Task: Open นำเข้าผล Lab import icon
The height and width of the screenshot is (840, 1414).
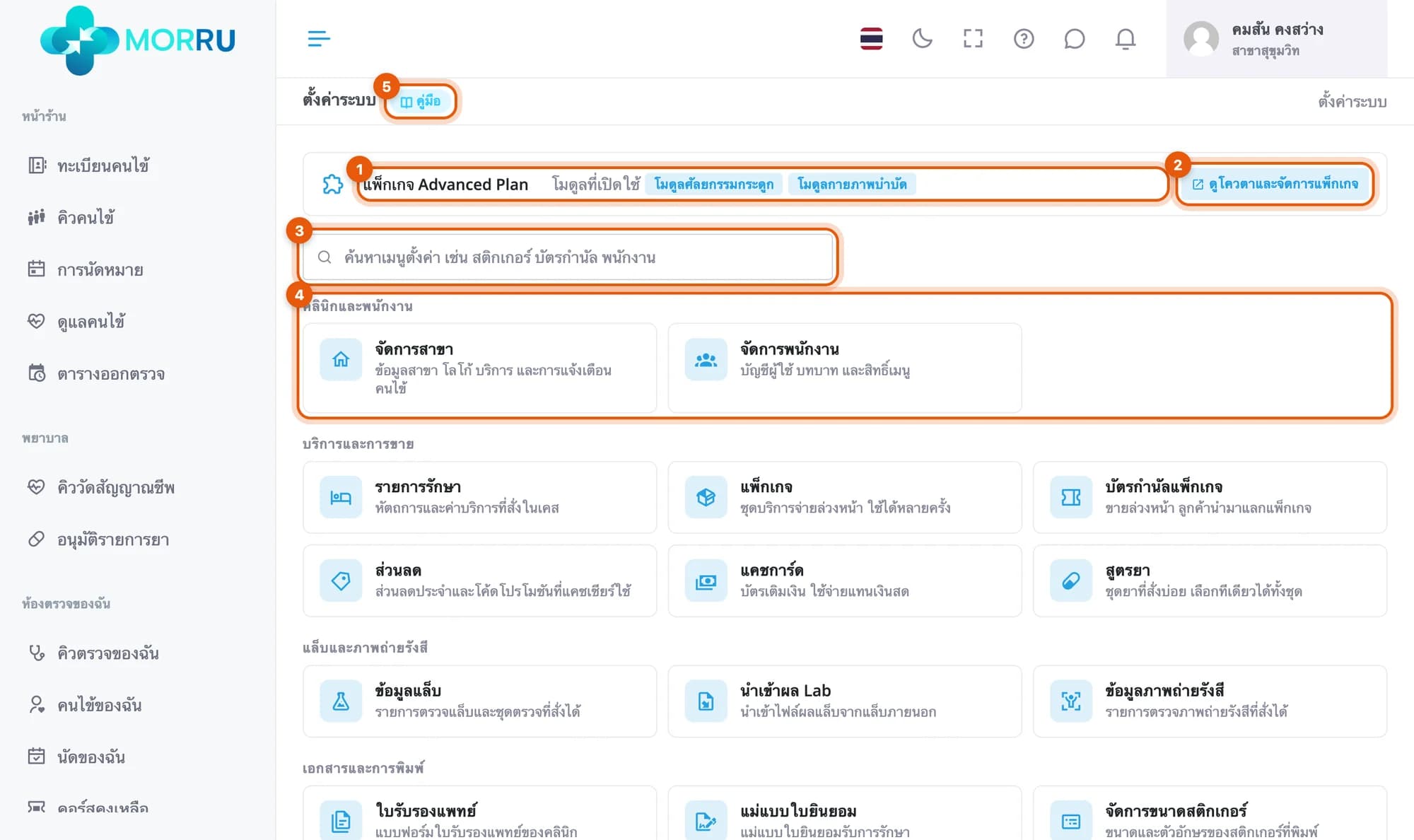Action: [706, 701]
